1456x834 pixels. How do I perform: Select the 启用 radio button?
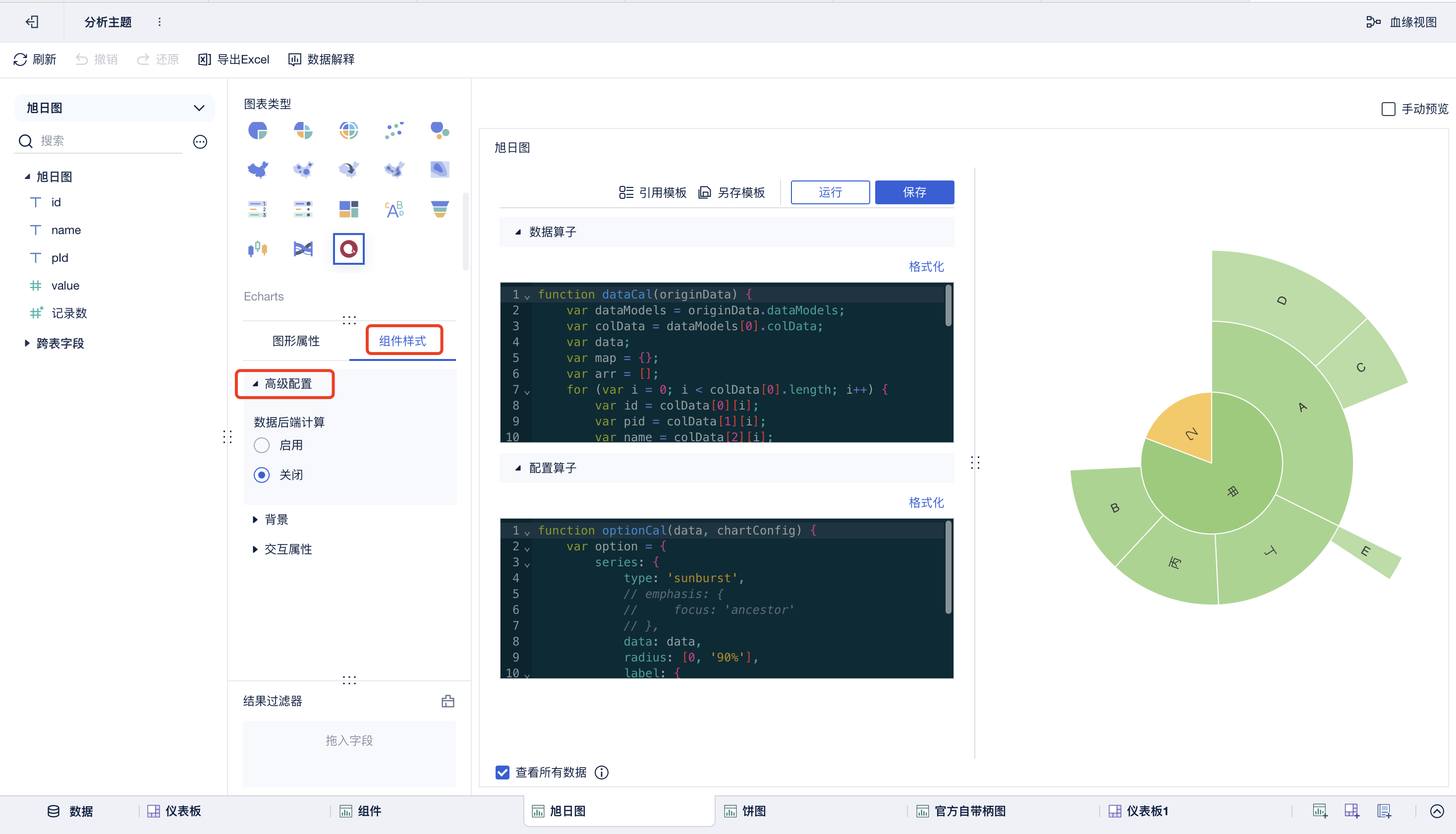click(x=262, y=445)
